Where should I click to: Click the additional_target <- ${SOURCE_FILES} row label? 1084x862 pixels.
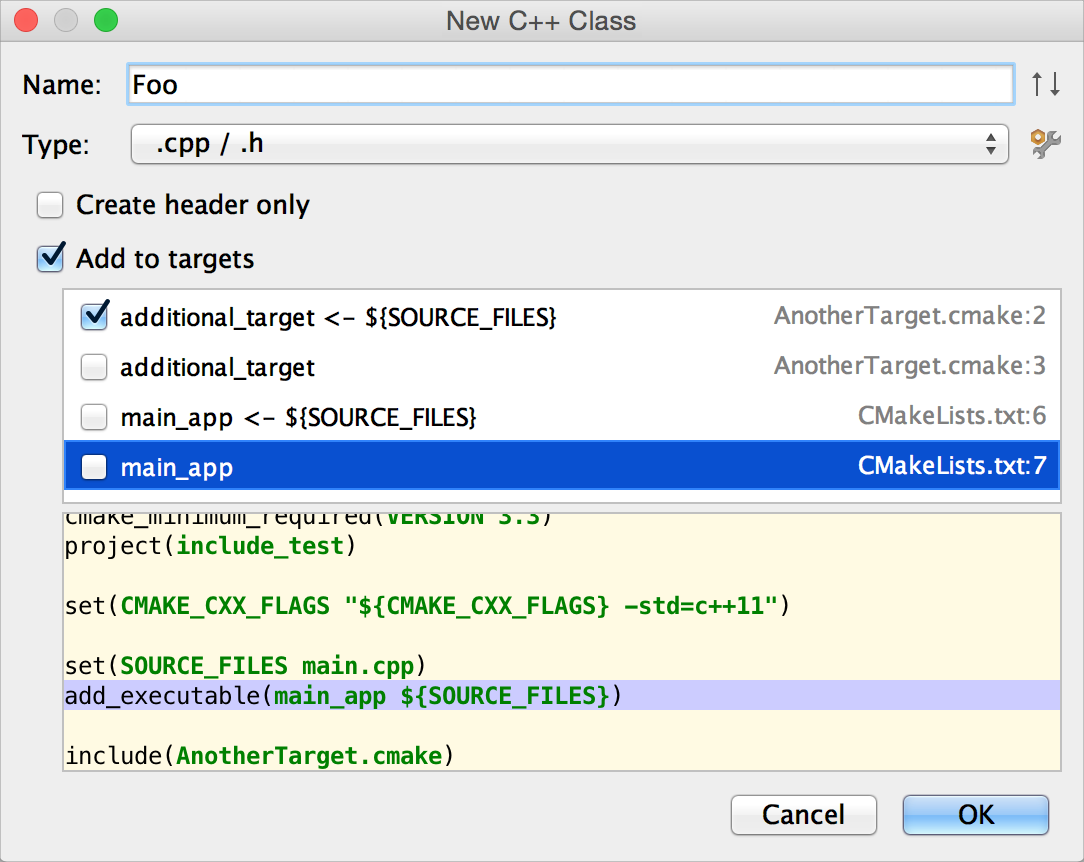[338, 317]
